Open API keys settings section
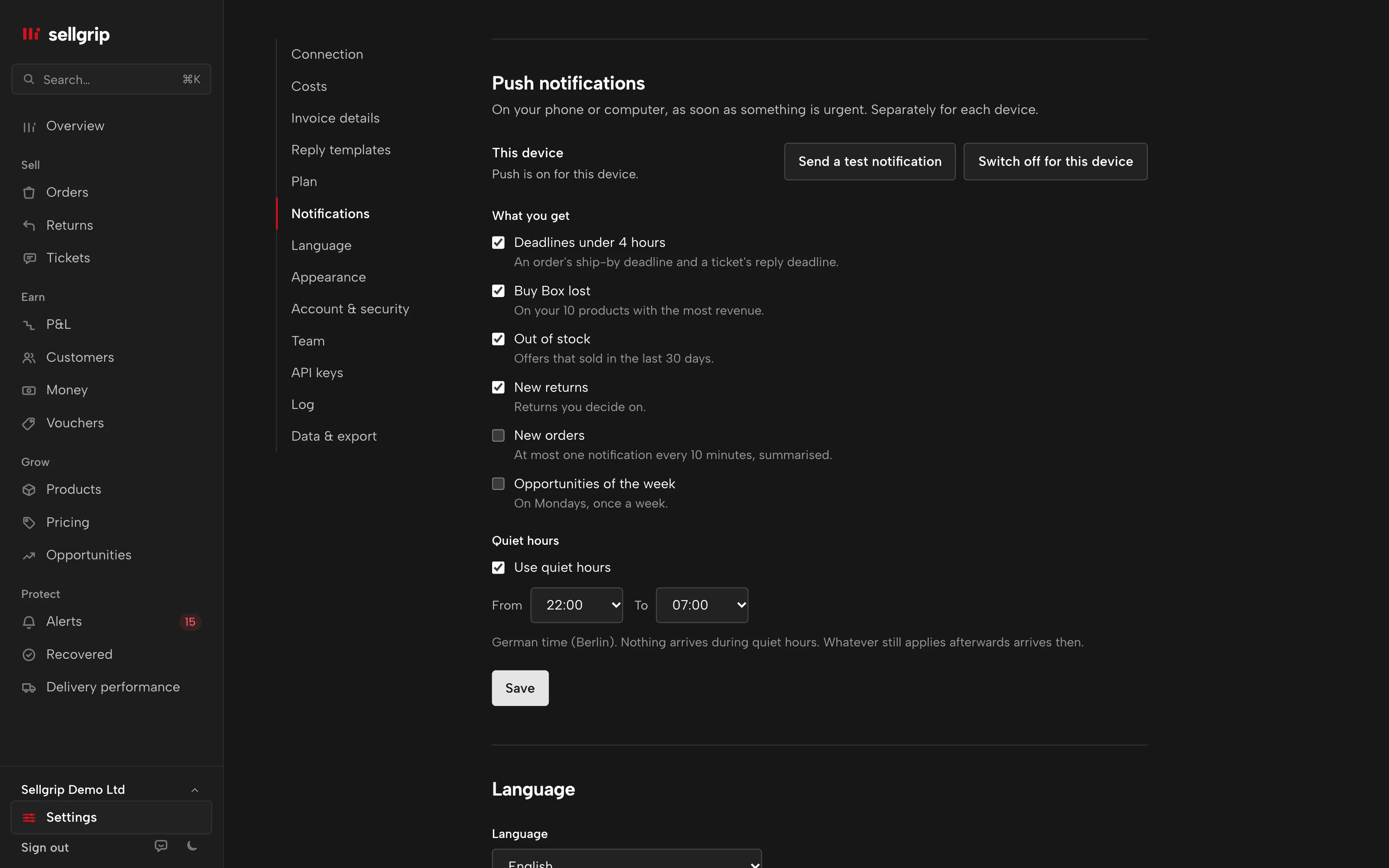This screenshot has width=1389, height=868. tap(317, 373)
